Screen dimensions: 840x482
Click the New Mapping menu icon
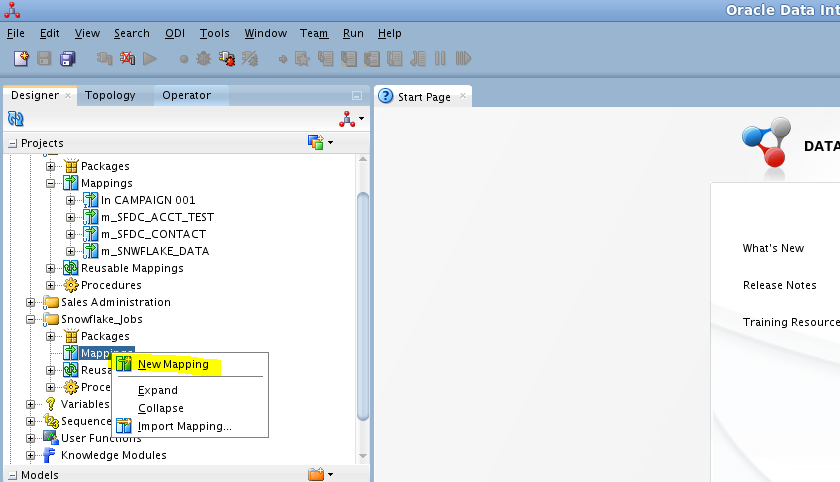pos(124,364)
